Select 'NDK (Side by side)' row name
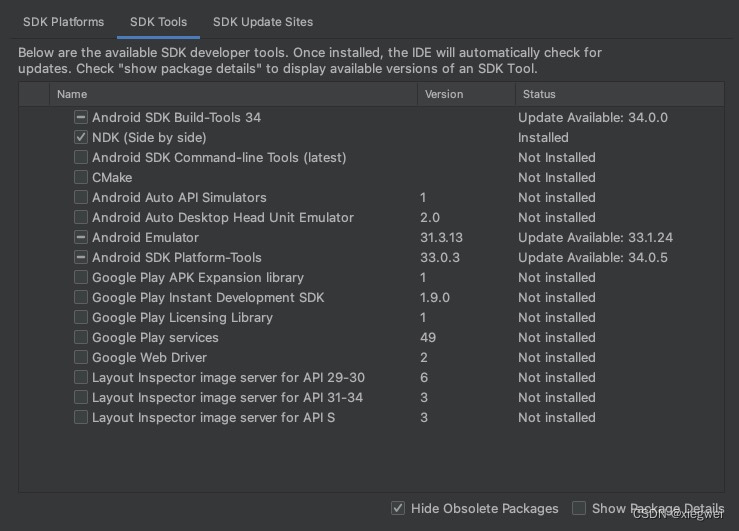 pos(149,138)
